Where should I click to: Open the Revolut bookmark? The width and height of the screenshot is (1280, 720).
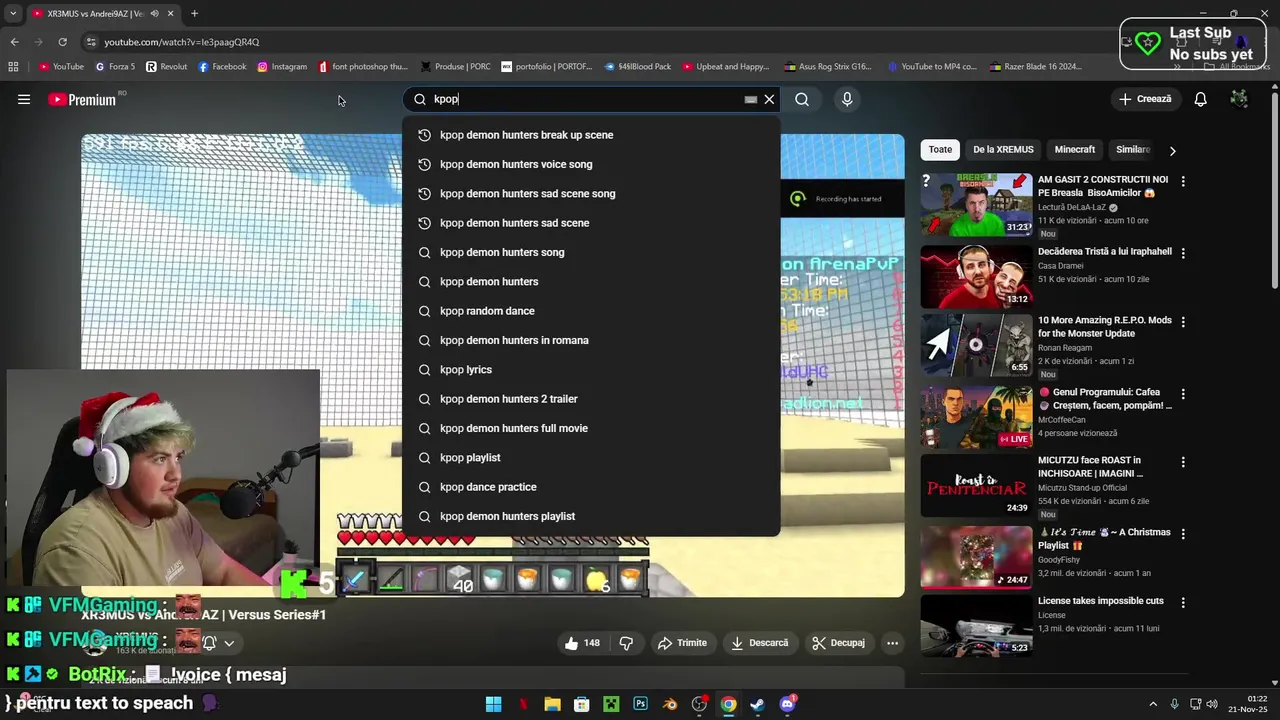(167, 67)
